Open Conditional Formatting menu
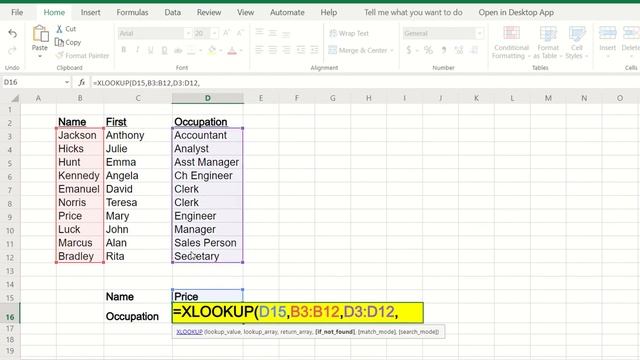 click(511, 42)
